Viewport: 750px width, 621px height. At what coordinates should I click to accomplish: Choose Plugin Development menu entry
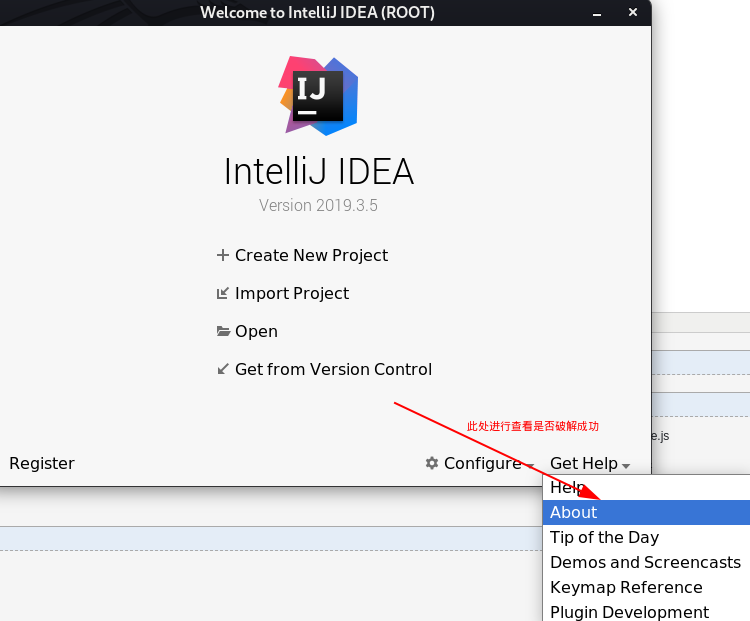pyautogui.click(x=646, y=611)
